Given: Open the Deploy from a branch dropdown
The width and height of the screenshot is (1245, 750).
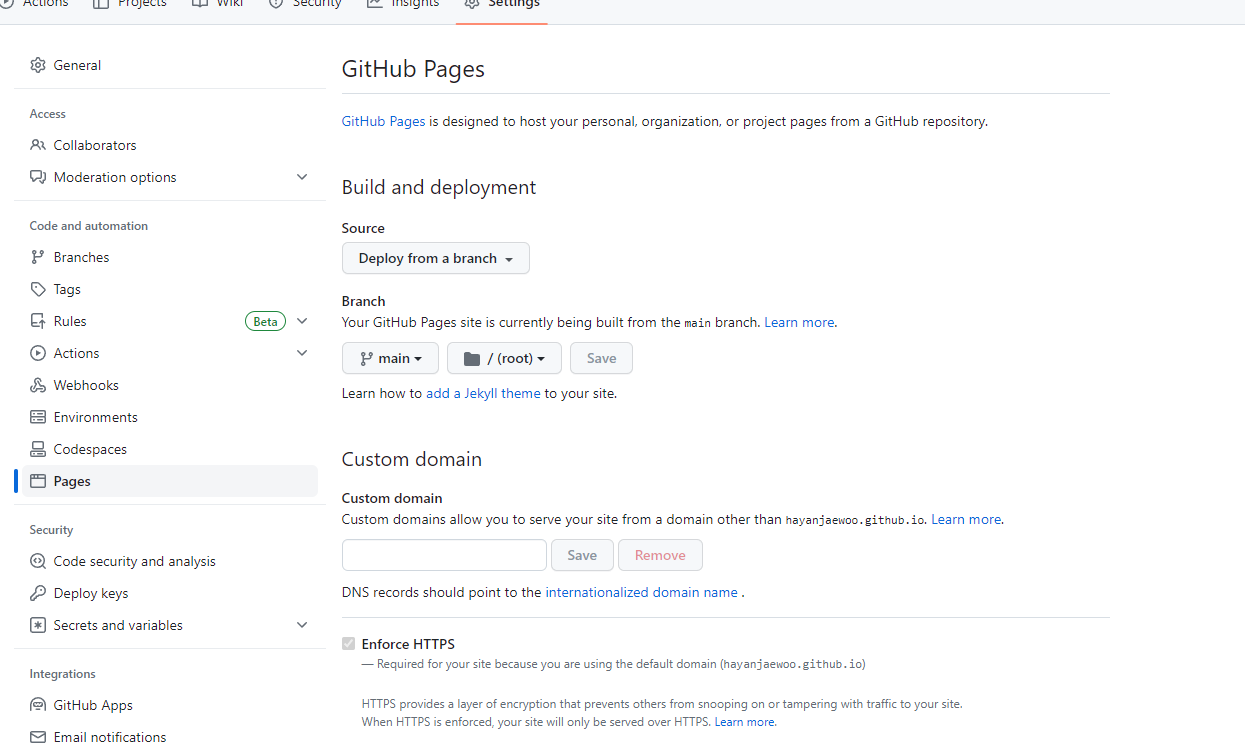Looking at the screenshot, I should tap(436, 258).
